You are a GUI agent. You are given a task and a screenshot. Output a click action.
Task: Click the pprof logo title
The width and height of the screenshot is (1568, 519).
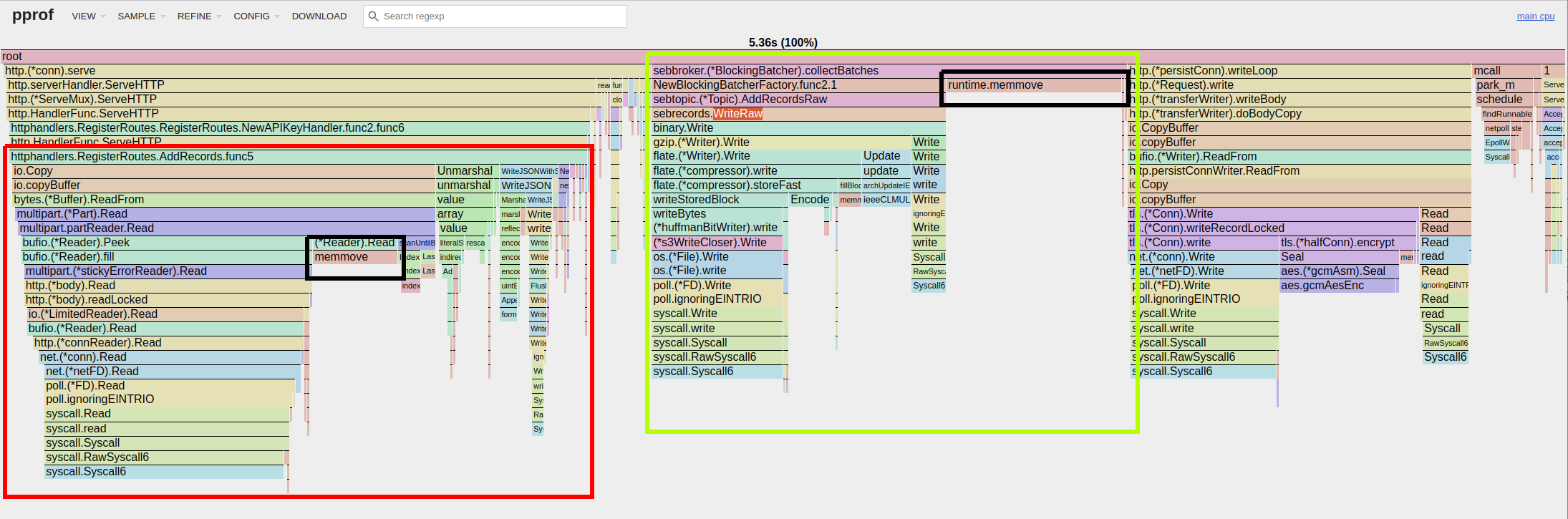(x=33, y=15)
